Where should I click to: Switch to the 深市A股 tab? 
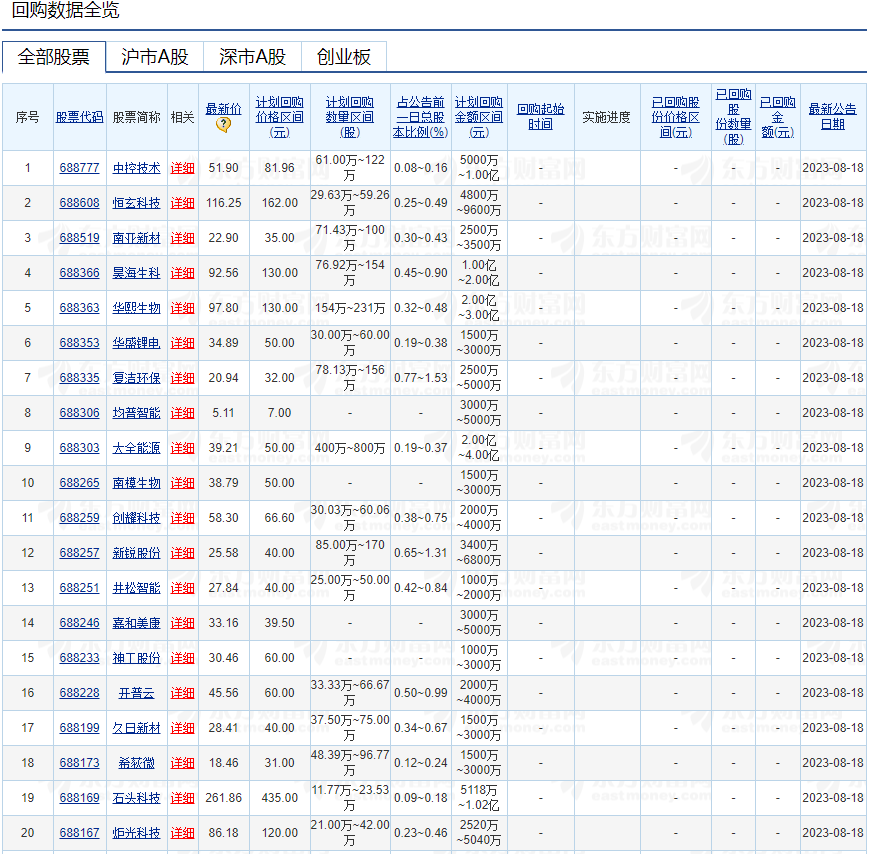(x=252, y=57)
